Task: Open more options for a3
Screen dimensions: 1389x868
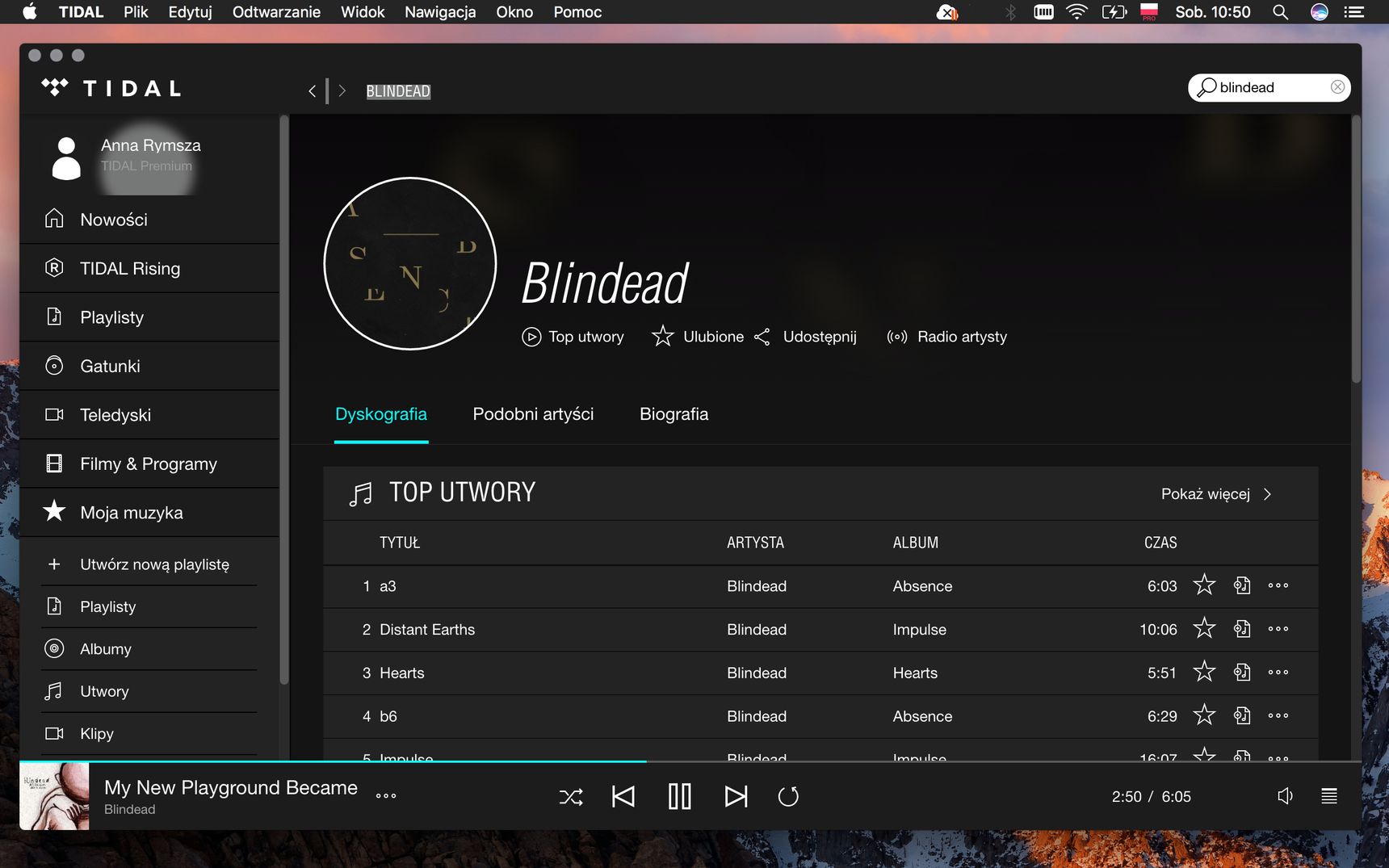Action: point(1278,585)
